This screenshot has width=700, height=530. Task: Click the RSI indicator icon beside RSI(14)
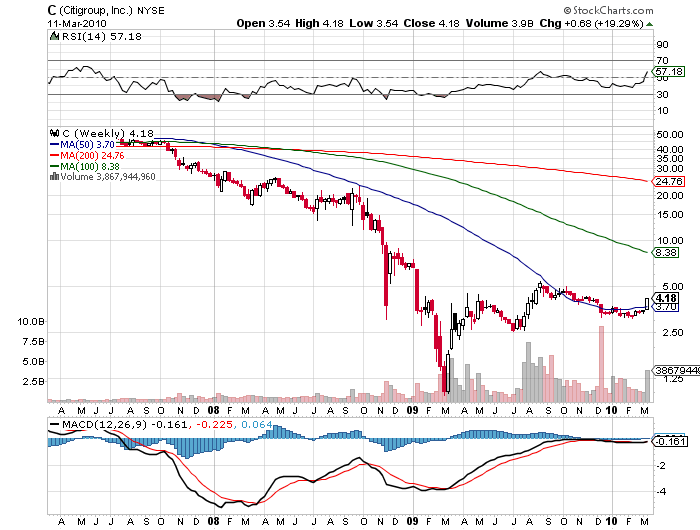pos(54,36)
